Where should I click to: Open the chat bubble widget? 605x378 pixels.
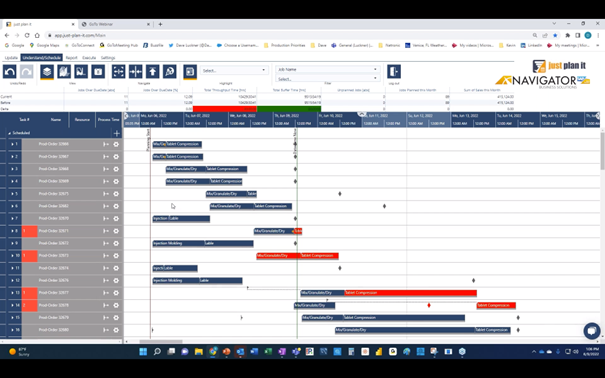(592, 331)
